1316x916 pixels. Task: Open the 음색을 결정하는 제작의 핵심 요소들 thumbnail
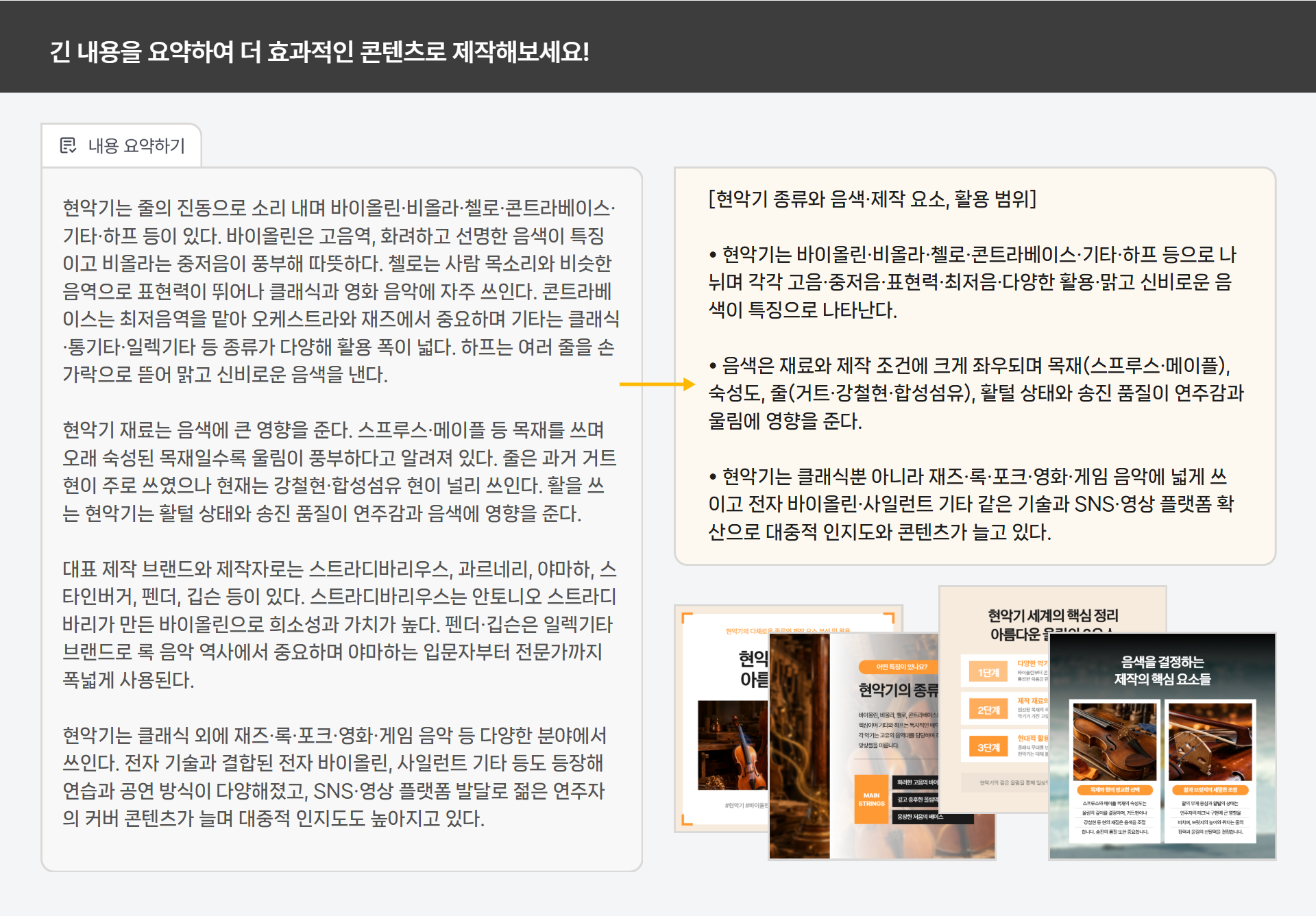tap(1162, 746)
